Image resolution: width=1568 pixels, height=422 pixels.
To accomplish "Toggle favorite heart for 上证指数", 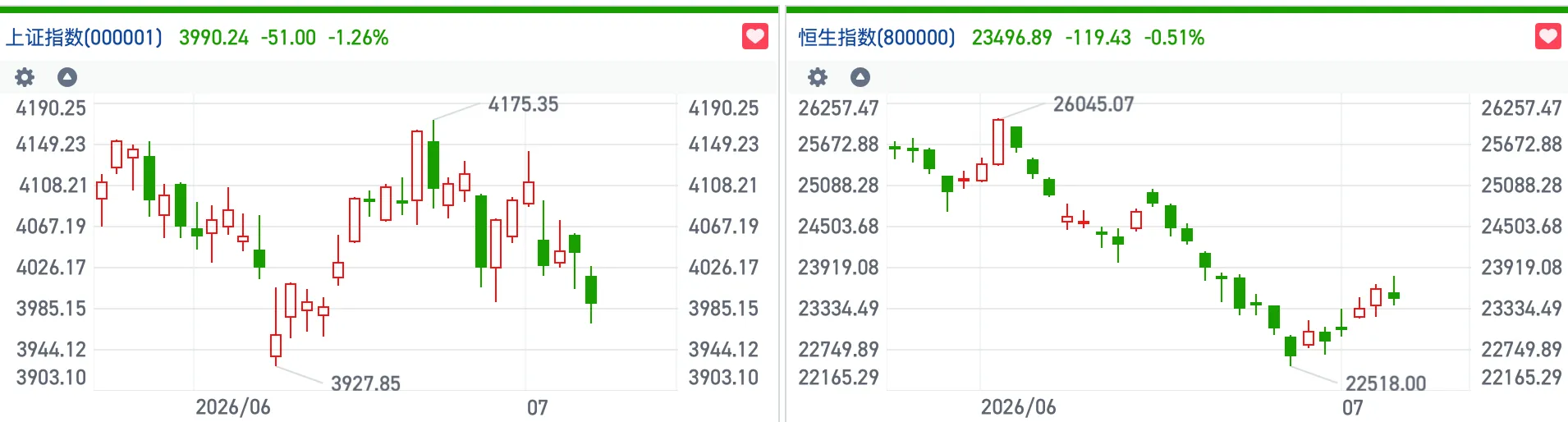I will 755,36.
